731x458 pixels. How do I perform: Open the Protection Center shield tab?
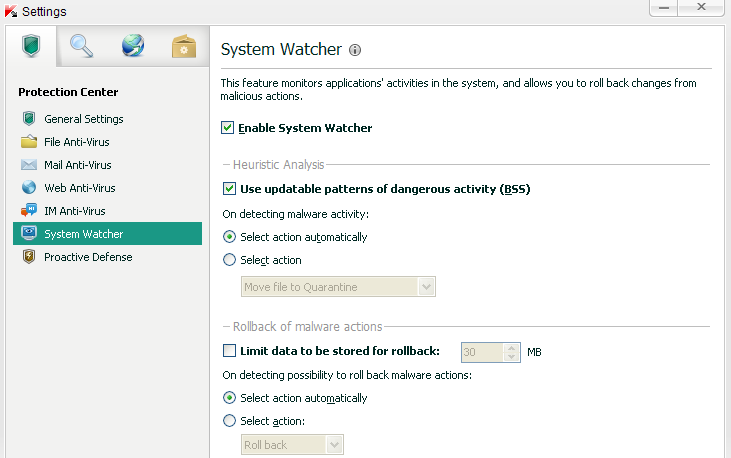[31, 46]
